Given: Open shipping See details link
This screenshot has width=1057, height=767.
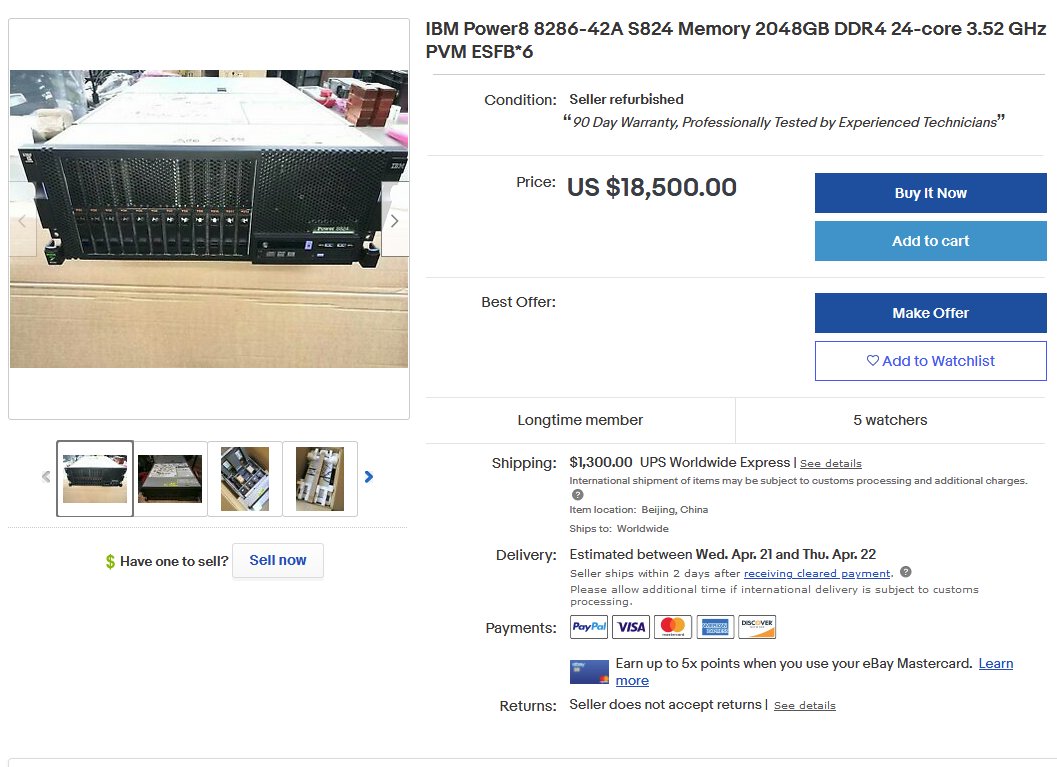Looking at the screenshot, I should pyautogui.click(x=830, y=464).
